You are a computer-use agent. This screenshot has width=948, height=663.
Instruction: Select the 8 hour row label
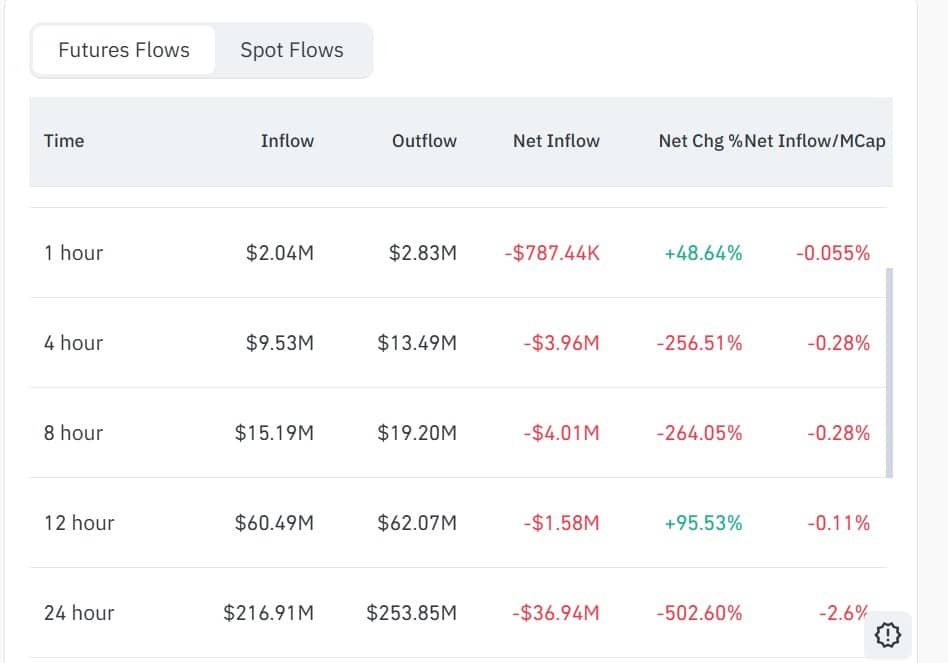click(73, 433)
